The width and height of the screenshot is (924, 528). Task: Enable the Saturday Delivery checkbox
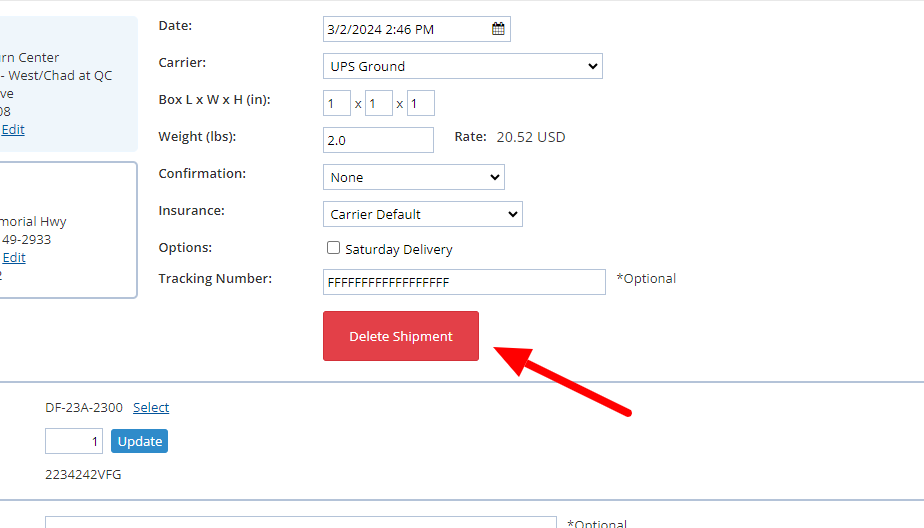334,248
